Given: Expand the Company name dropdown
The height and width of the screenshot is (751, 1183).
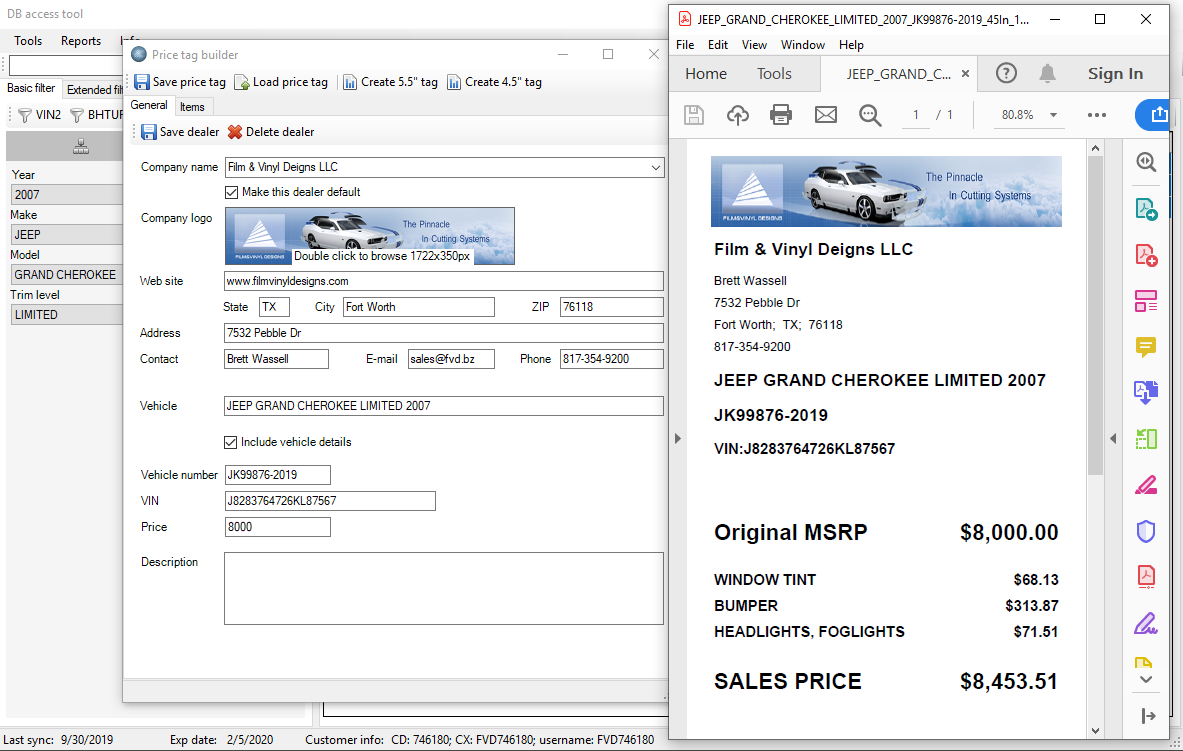Looking at the screenshot, I should [x=655, y=168].
